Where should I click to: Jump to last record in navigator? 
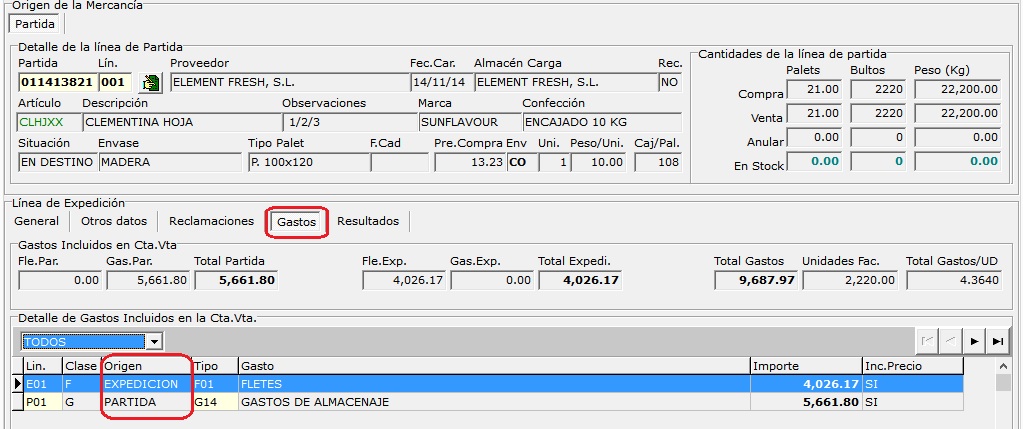(997, 341)
